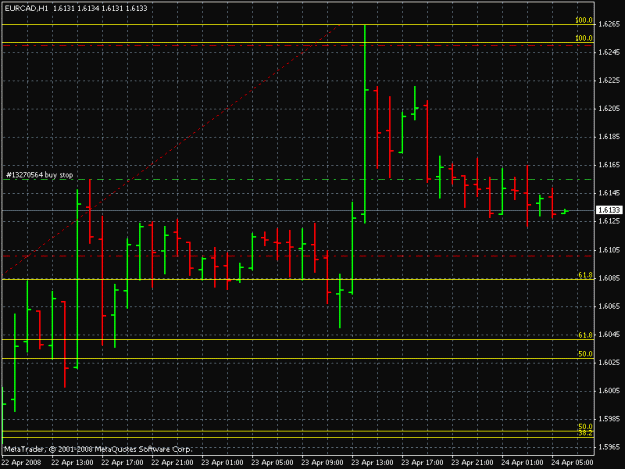Select the 38.2 Fibonacci level label

[x=586, y=433]
